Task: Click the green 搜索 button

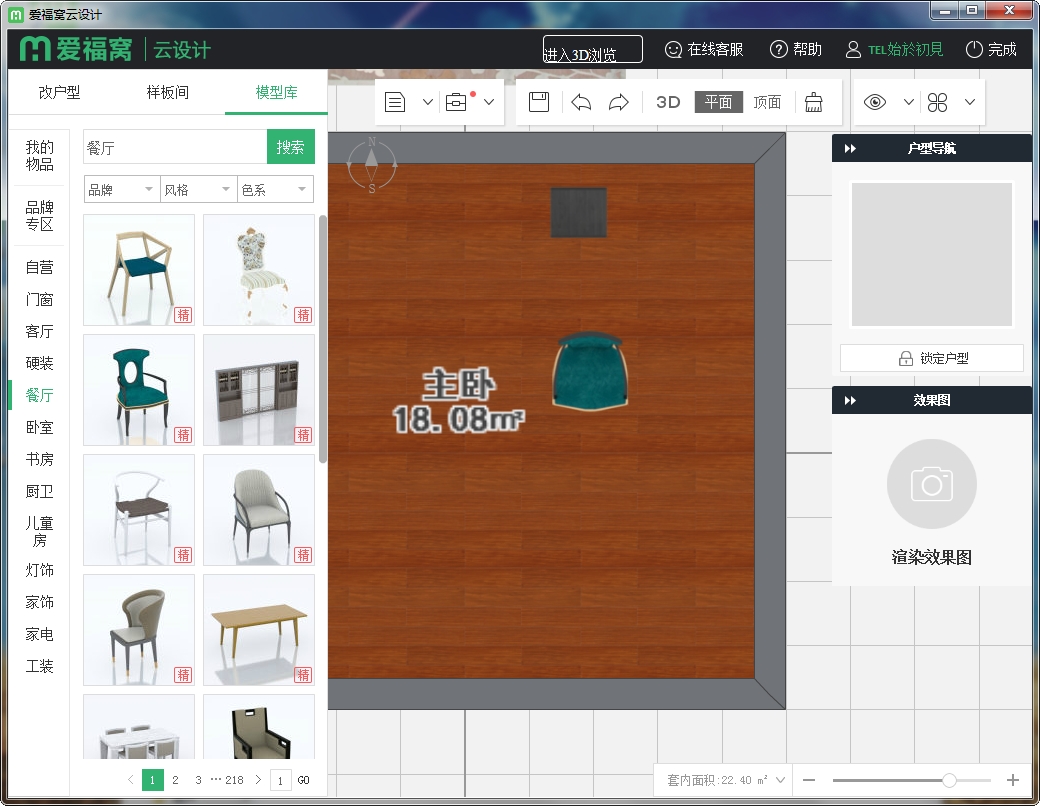Action: 291,147
